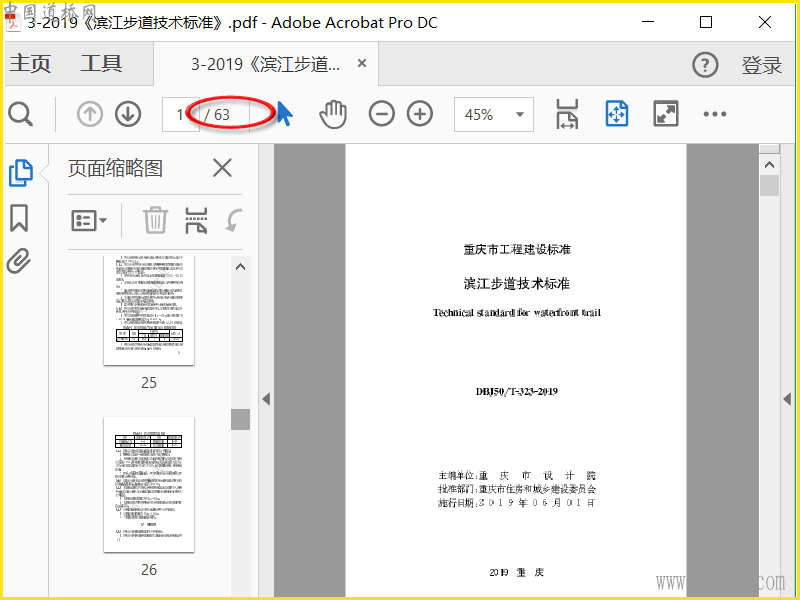Open the Page Thumbnails sidebar icon

(x=21, y=173)
